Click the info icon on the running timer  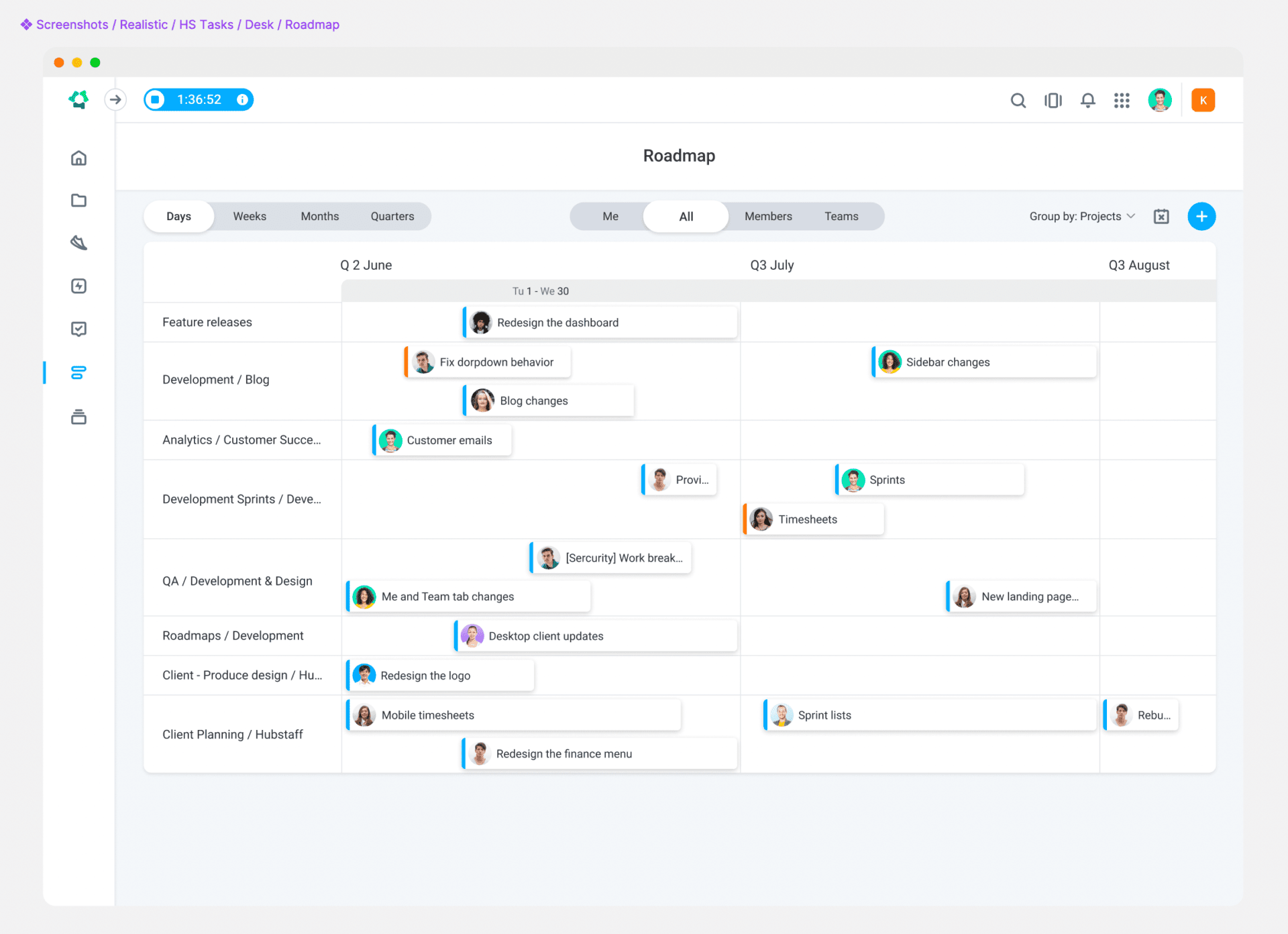click(x=242, y=99)
